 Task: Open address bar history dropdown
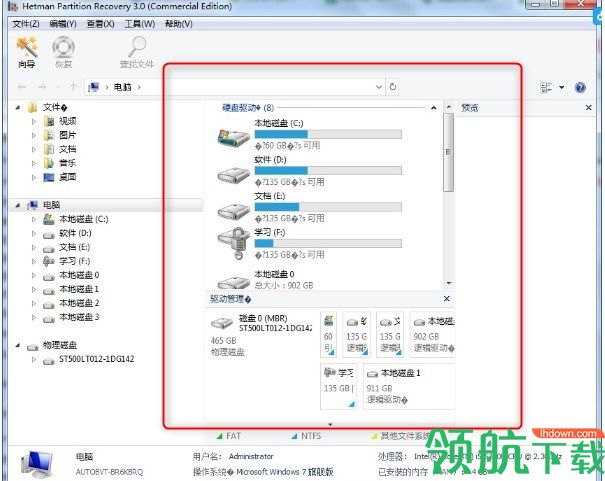379,87
